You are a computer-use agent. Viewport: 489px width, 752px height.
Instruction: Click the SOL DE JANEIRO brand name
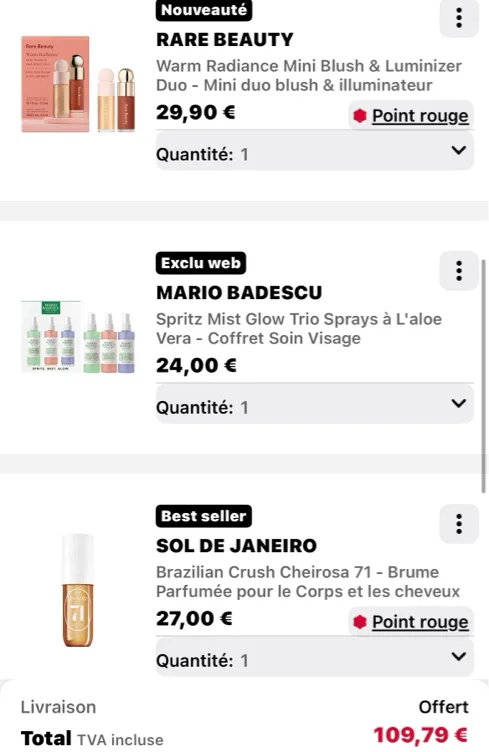click(236, 546)
